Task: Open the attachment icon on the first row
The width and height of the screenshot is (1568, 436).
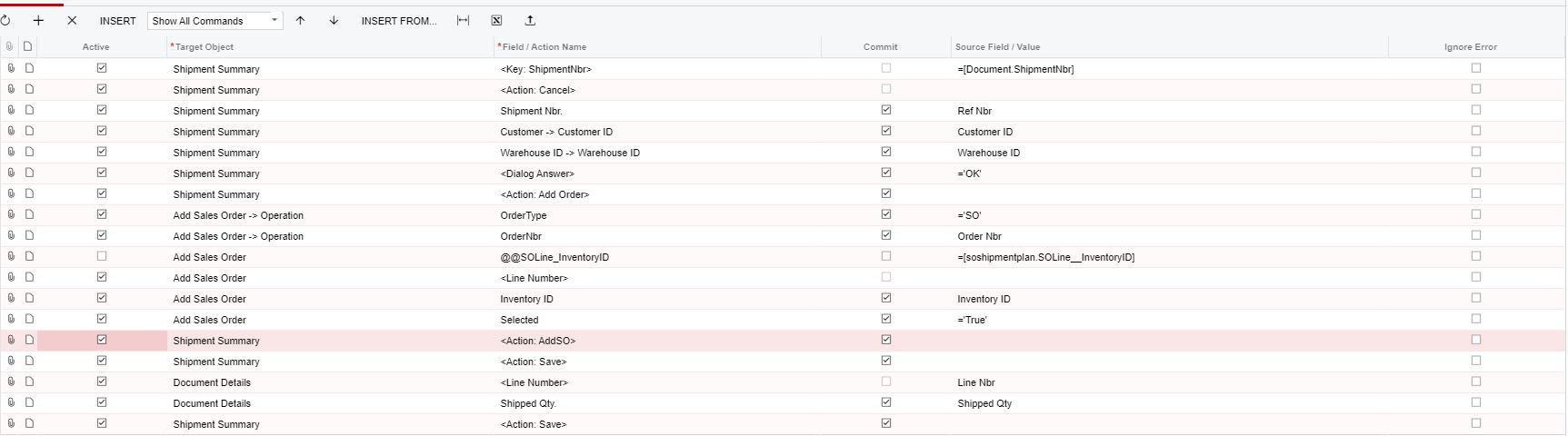Action: point(11,68)
